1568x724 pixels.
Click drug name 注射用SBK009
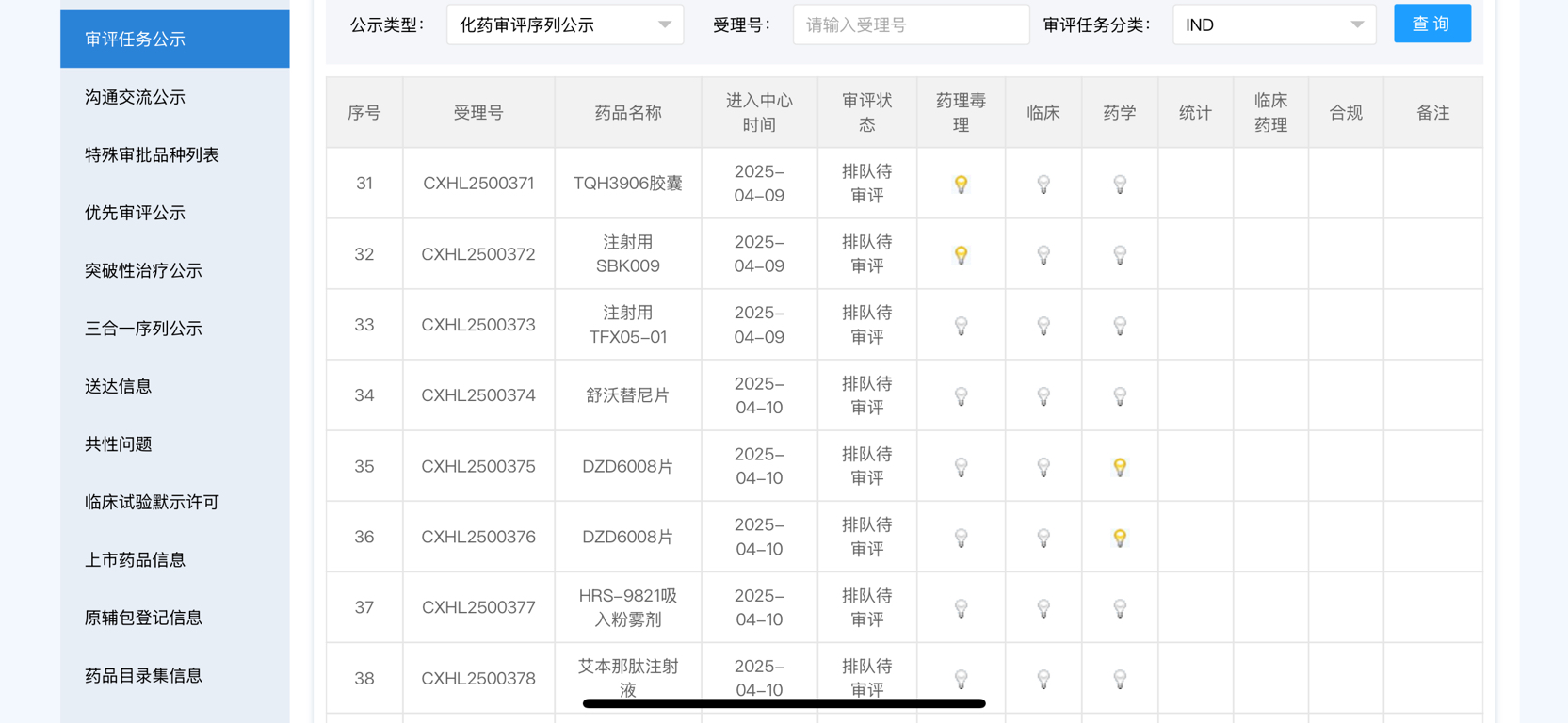pos(628,254)
